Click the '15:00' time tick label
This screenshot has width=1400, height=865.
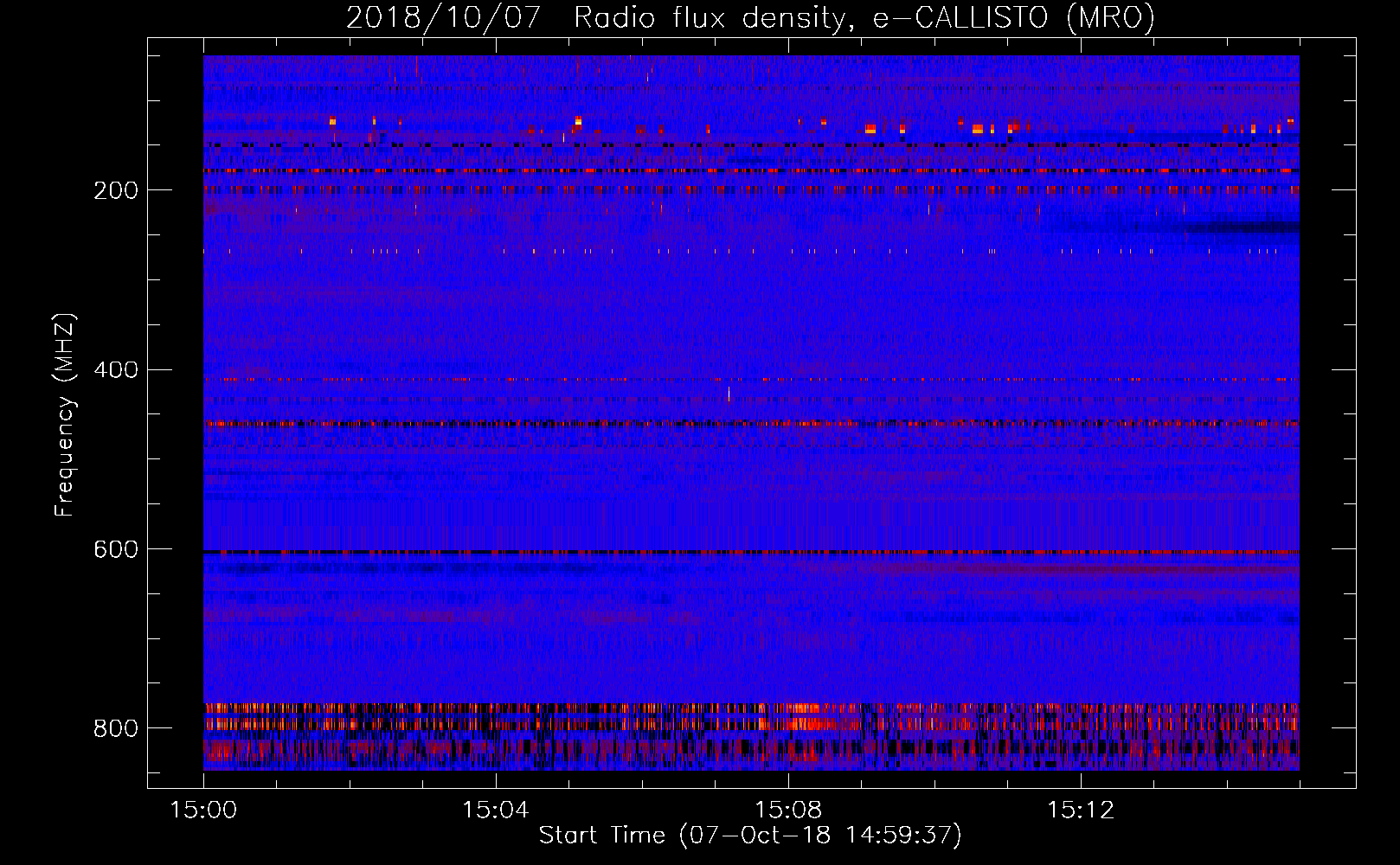(203, 811)
